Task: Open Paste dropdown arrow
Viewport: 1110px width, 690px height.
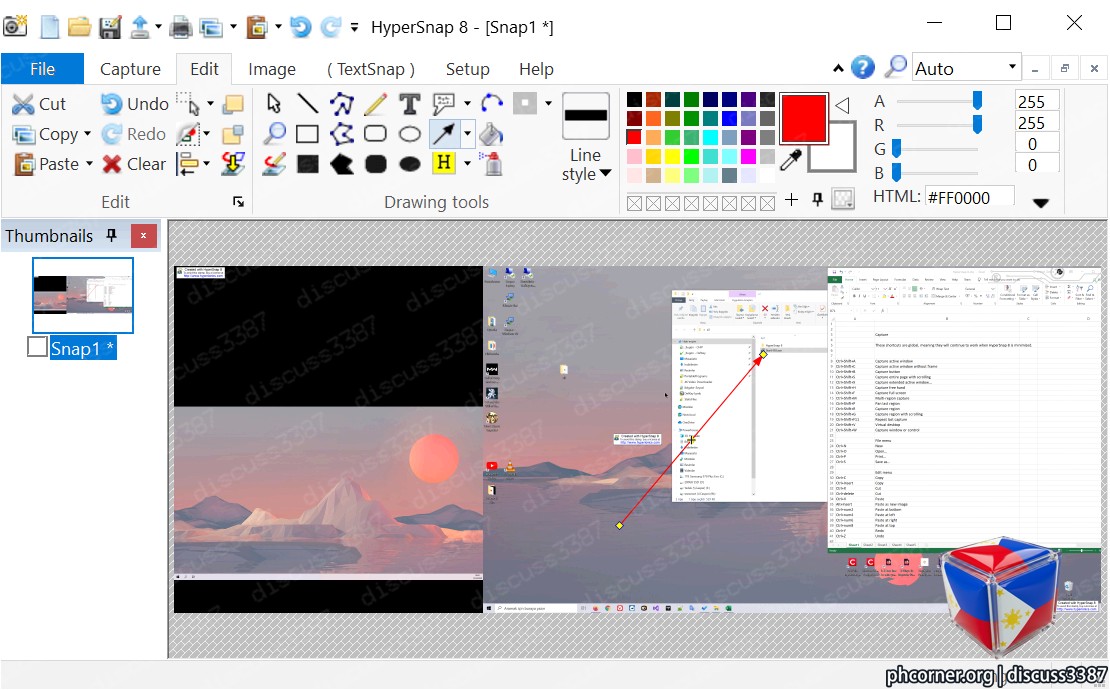Action: (89, 163)
